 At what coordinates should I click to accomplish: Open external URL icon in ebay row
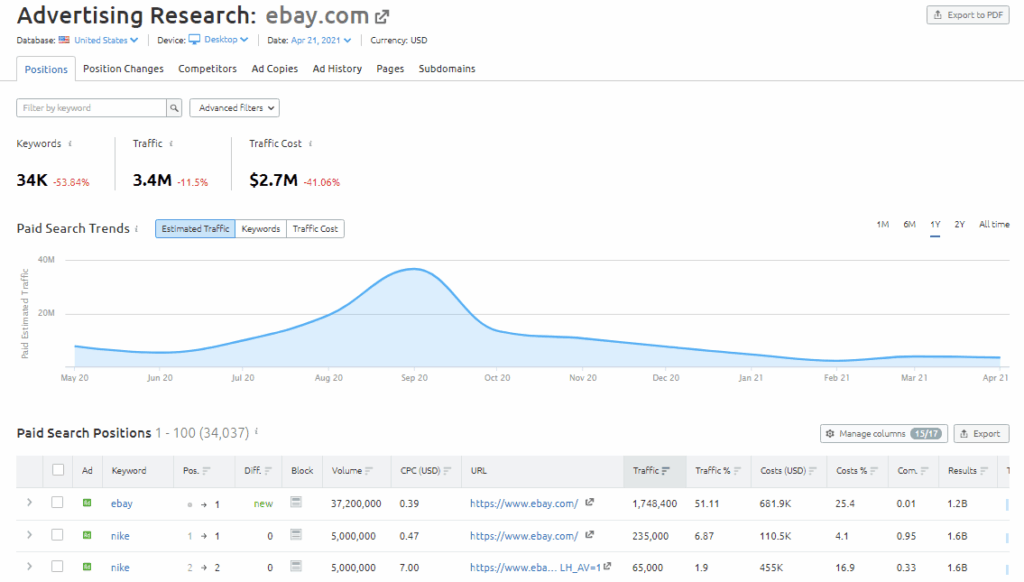[x=590, y=504]
